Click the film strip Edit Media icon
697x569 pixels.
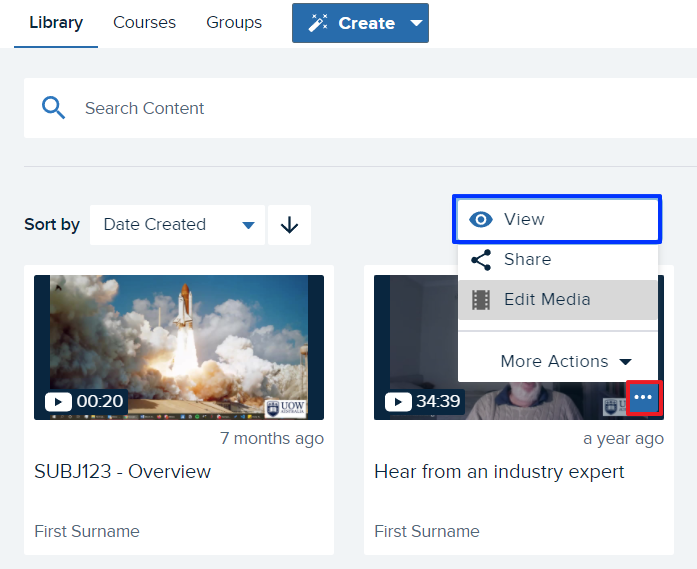(481, 300)
